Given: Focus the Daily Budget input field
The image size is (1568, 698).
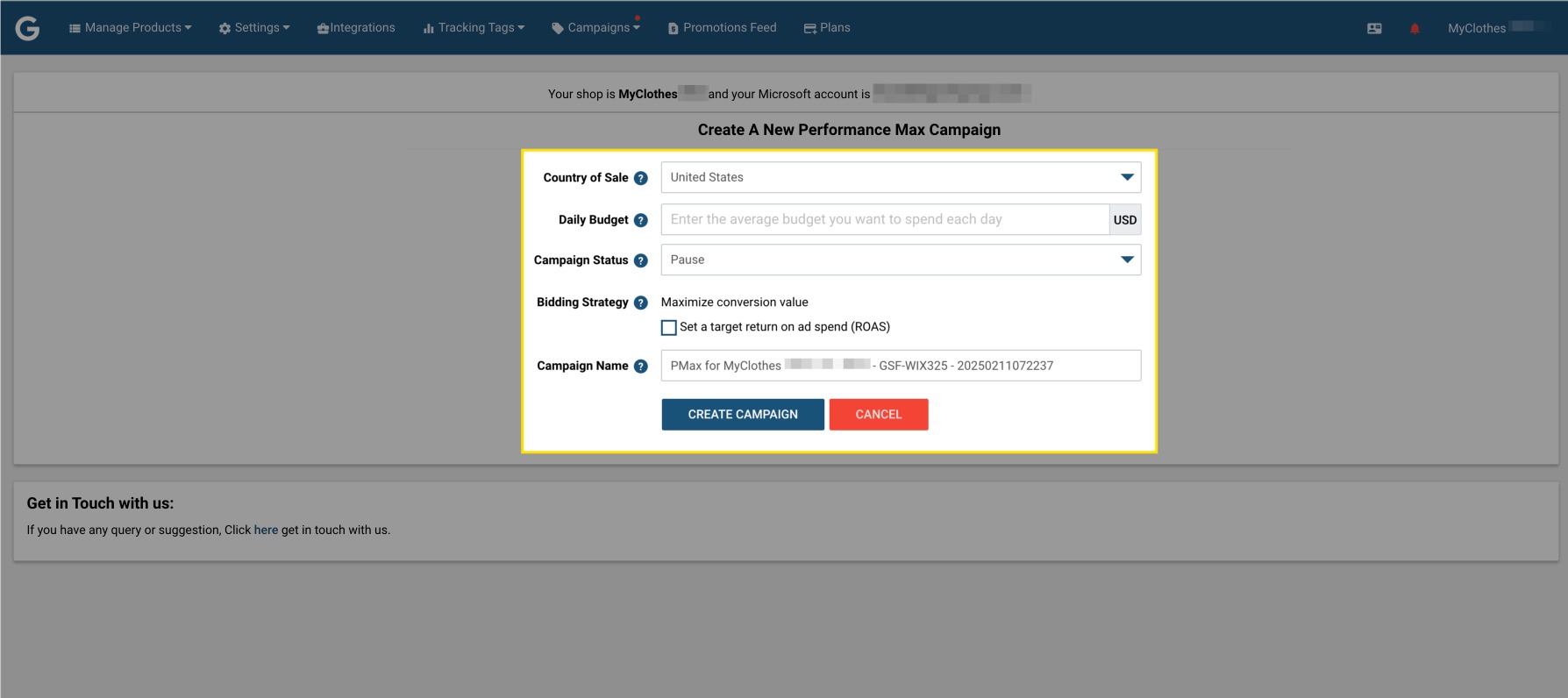Looking at the screenshot, I should (x=885, y=219).
